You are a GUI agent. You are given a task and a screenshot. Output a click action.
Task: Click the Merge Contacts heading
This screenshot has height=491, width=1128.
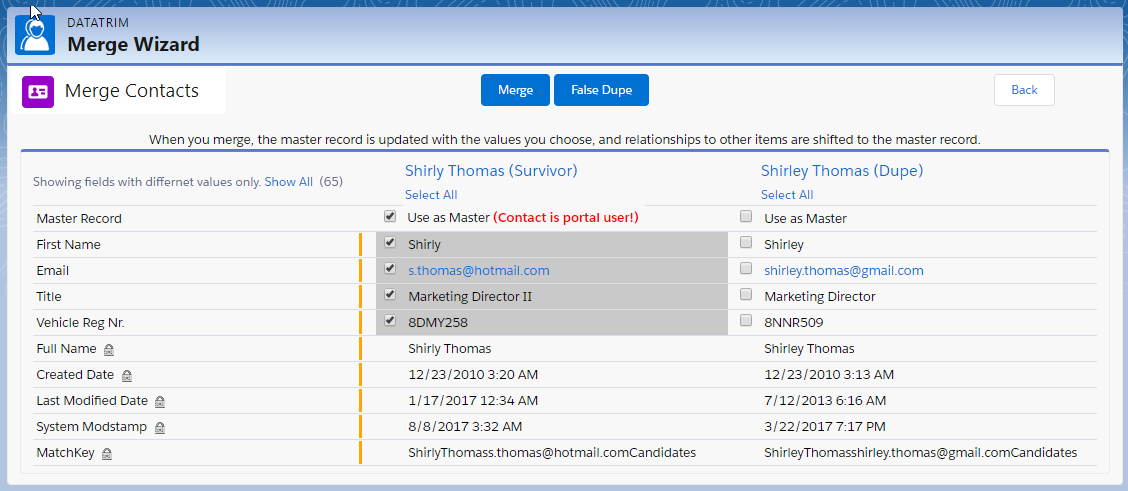coord(132,91)
